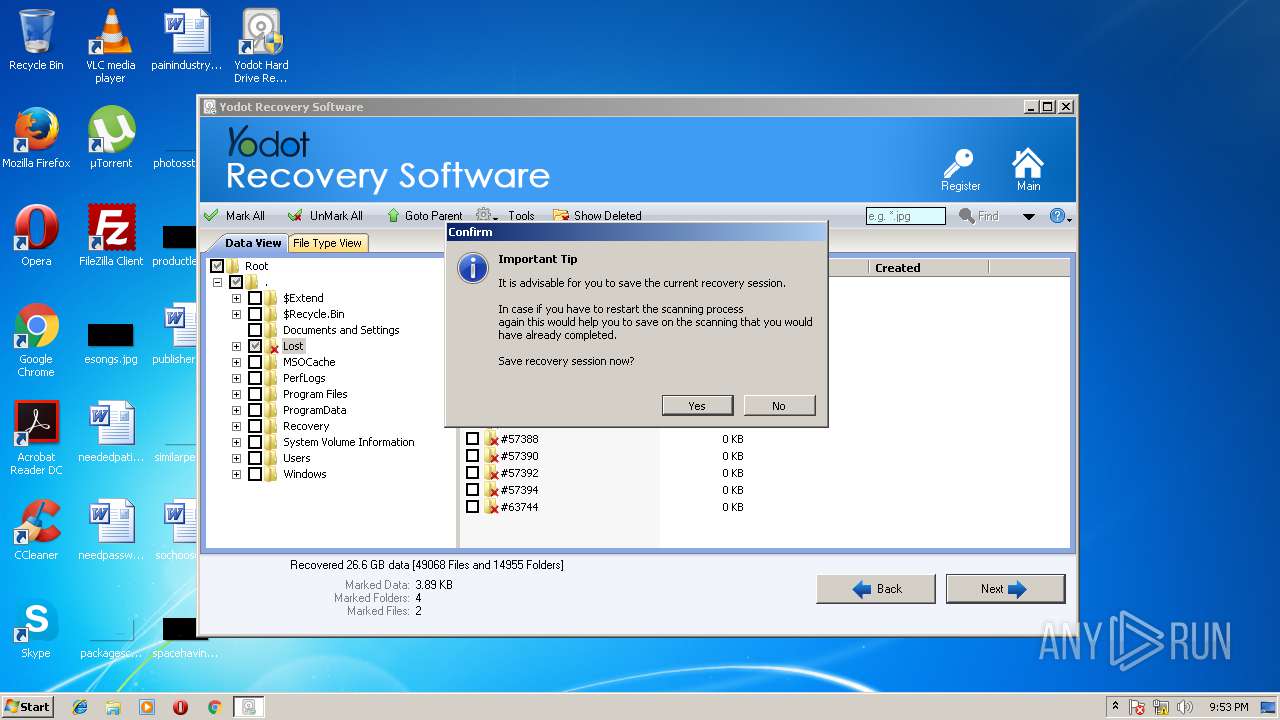The width and height of the screenshot is (1280, 720).
Task: Click No in the Confirm dialog
Action: pyautogui.click(x=778, y=405)
